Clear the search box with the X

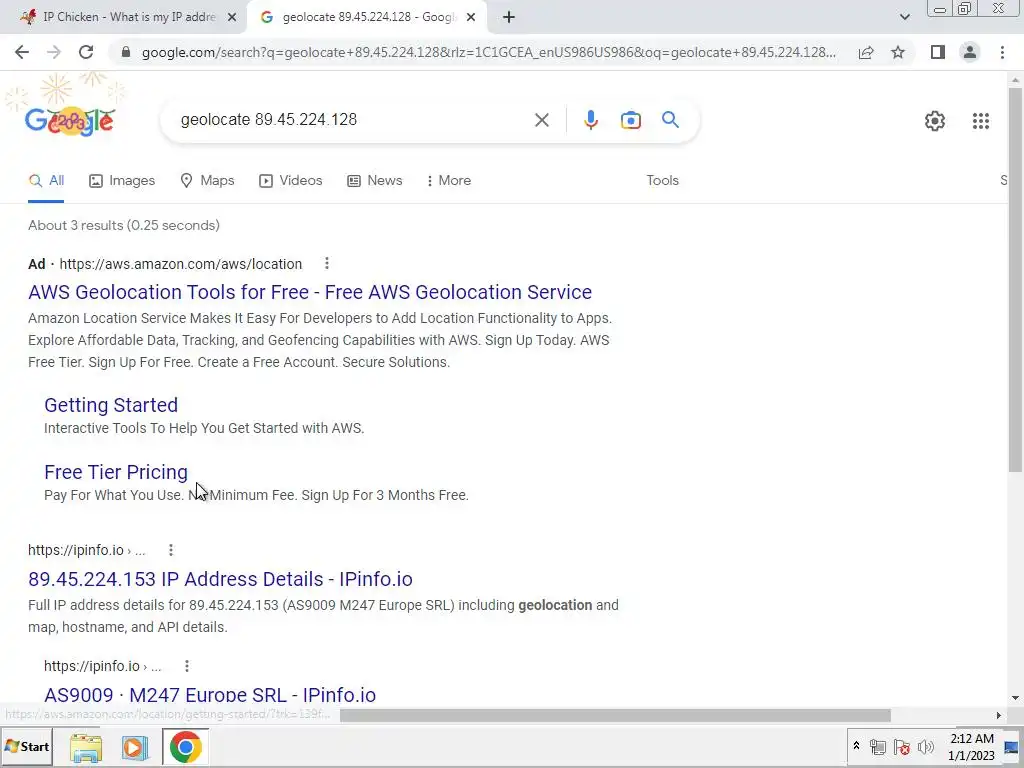click(x=541, y=120)
